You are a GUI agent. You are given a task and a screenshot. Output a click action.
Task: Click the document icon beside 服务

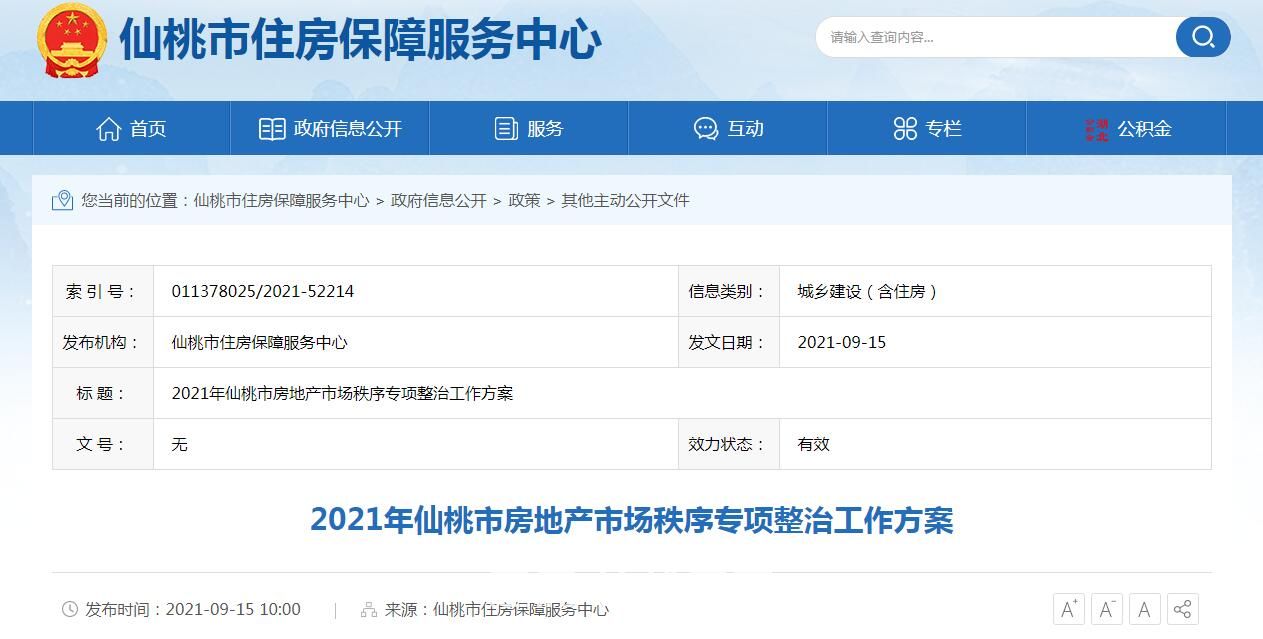pos(505,128)
